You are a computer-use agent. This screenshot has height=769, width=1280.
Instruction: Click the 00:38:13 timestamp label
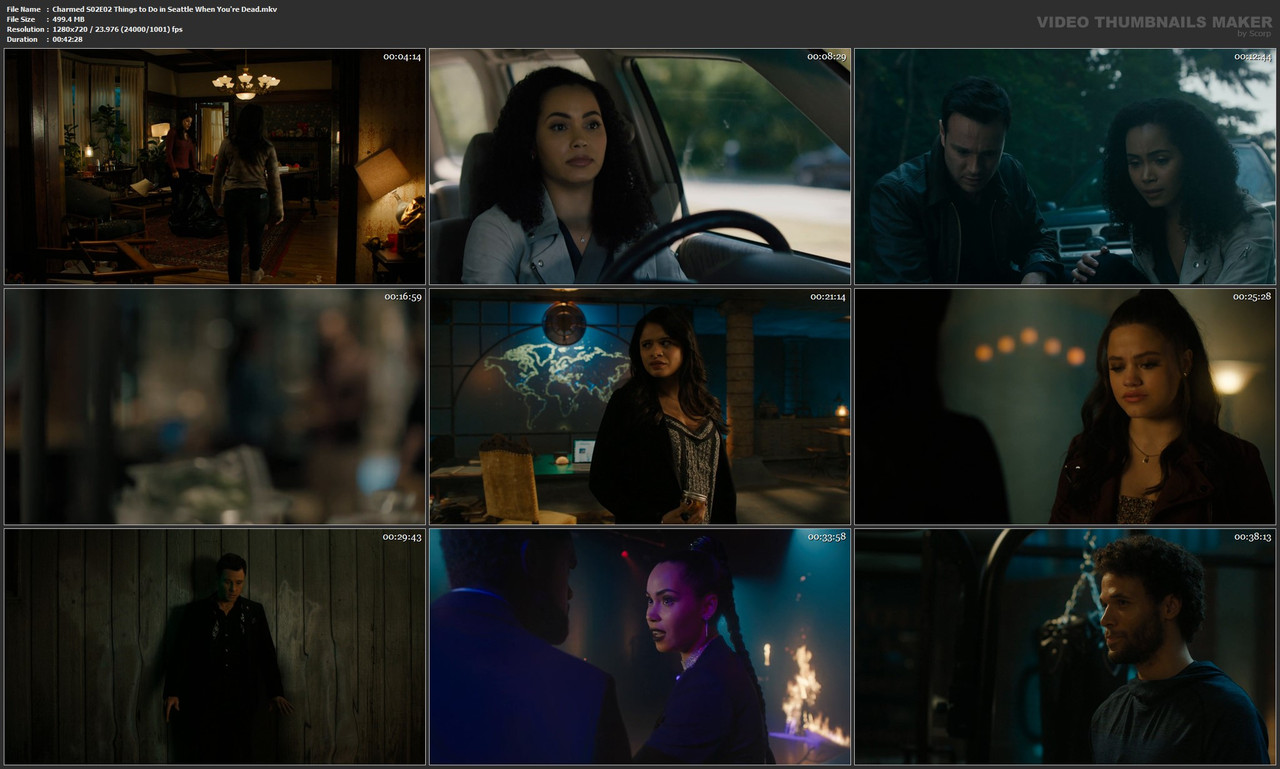point(1252,537)
